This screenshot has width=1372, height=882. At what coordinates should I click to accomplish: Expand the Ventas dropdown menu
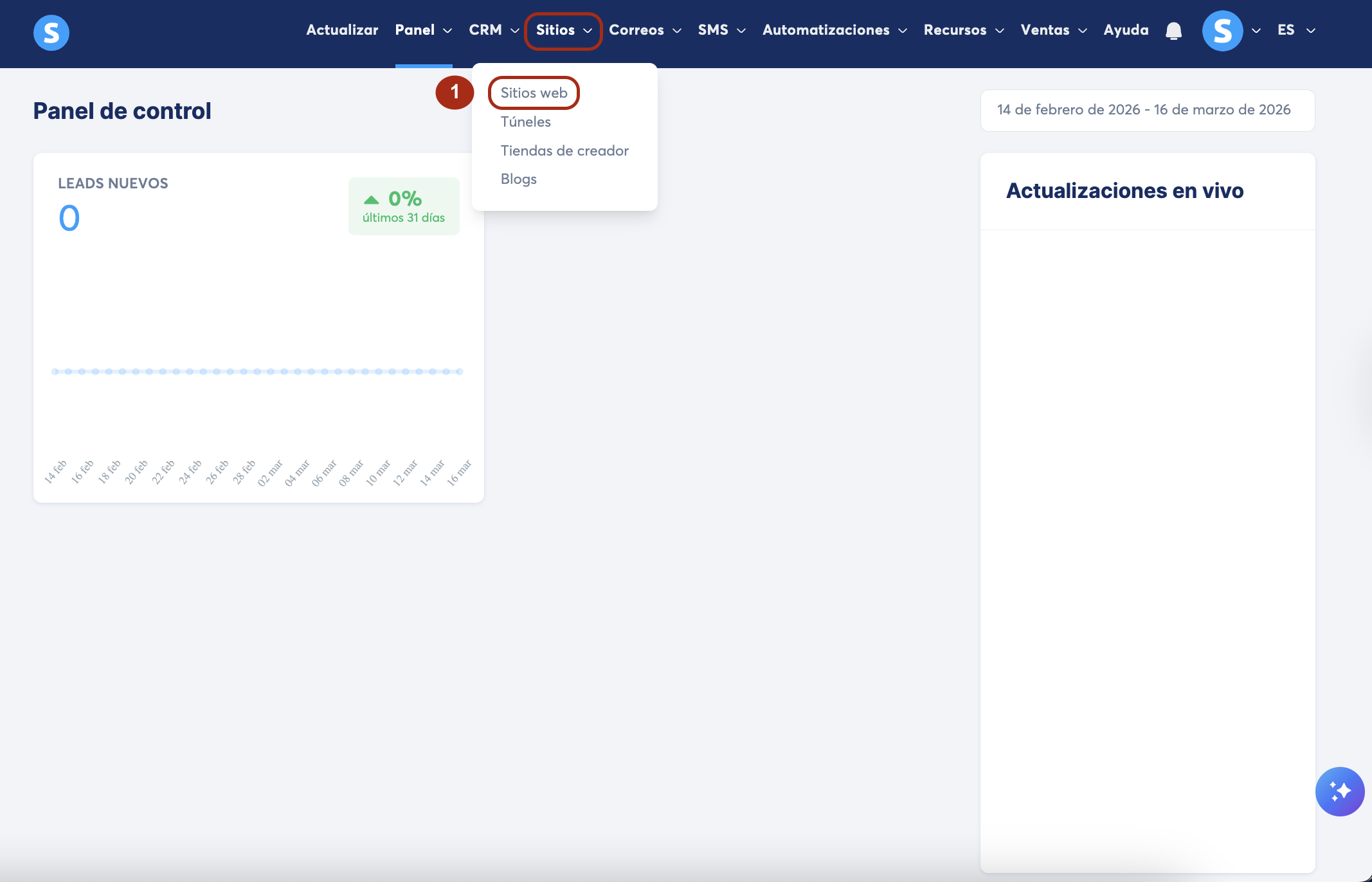click(1053, 30)
